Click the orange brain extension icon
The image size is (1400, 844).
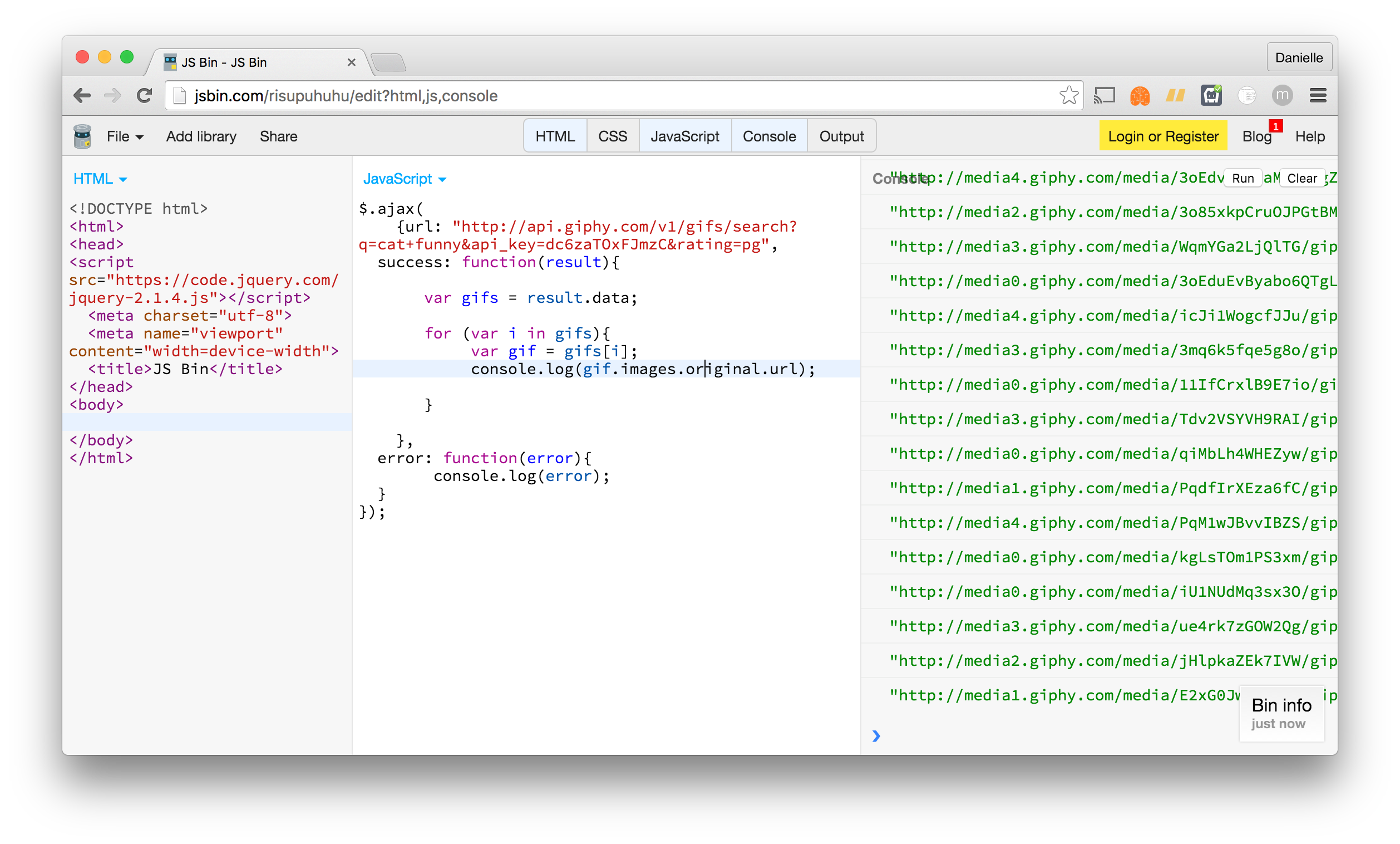[x=1140, y=96]
